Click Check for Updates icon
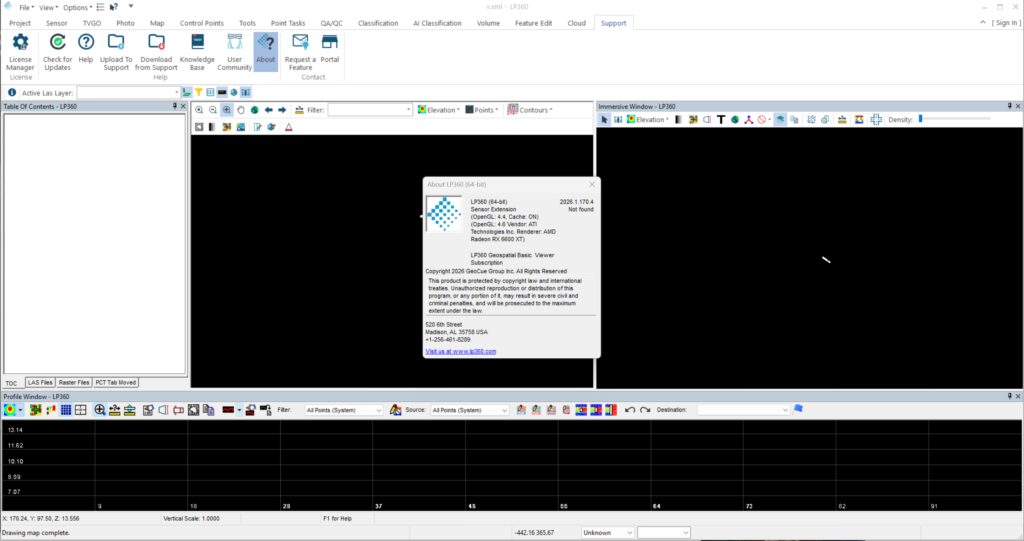 click(x=57, y=42)
